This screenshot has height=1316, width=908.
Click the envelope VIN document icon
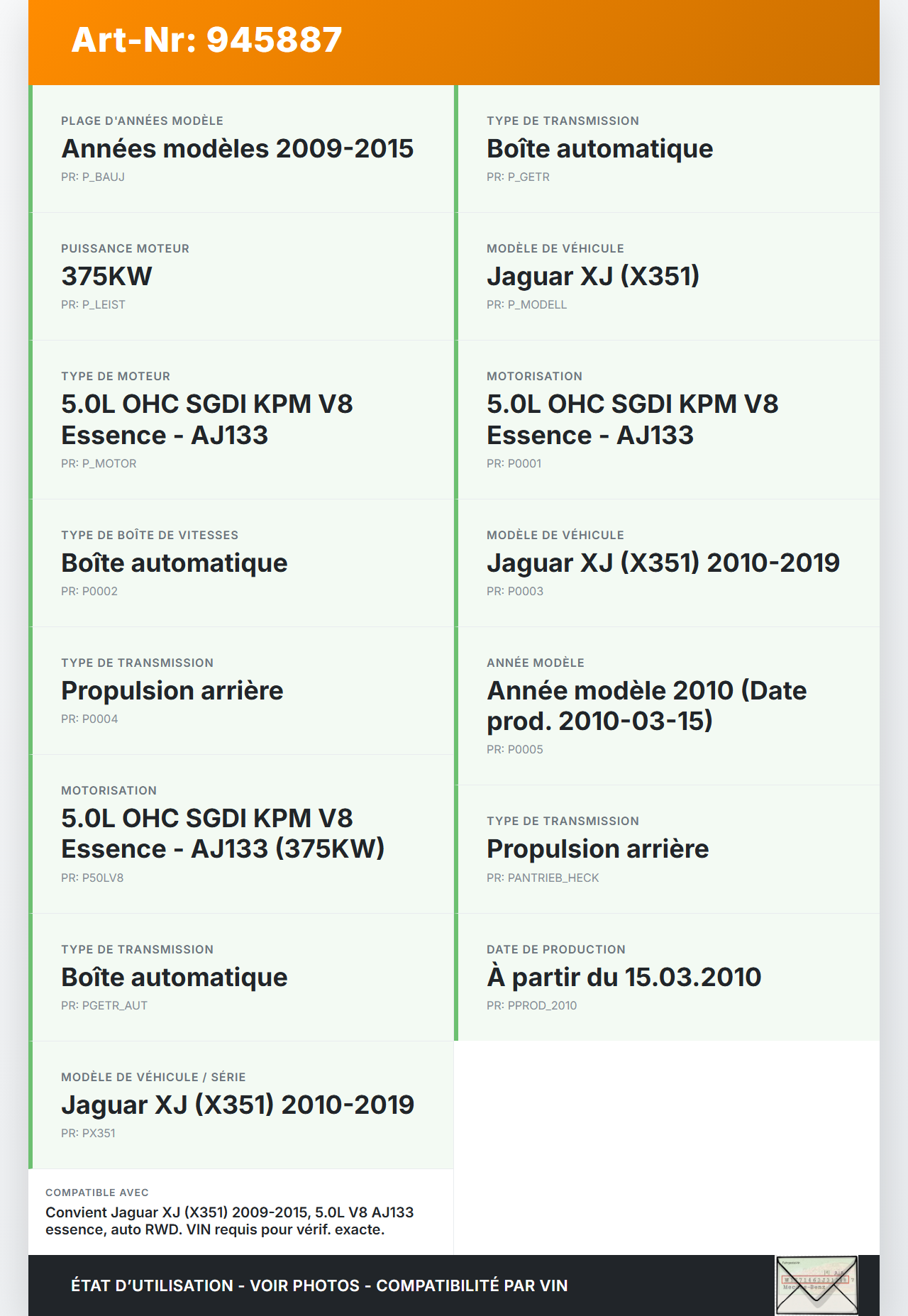click(816, 1285)
